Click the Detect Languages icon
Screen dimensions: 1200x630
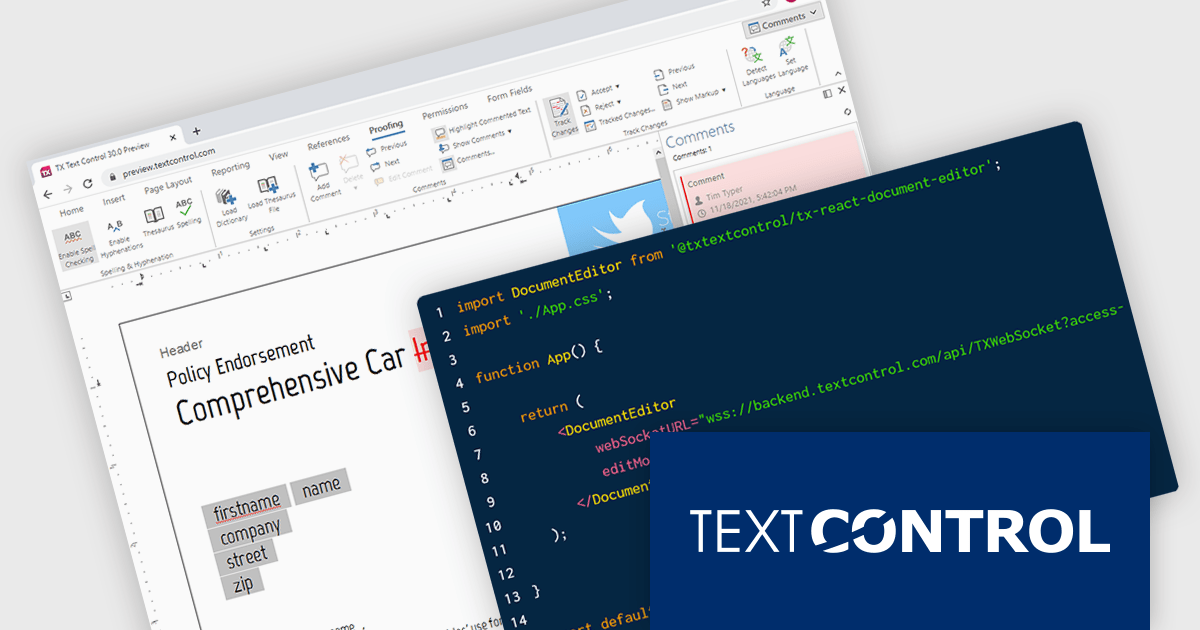(x=752, y=56)
